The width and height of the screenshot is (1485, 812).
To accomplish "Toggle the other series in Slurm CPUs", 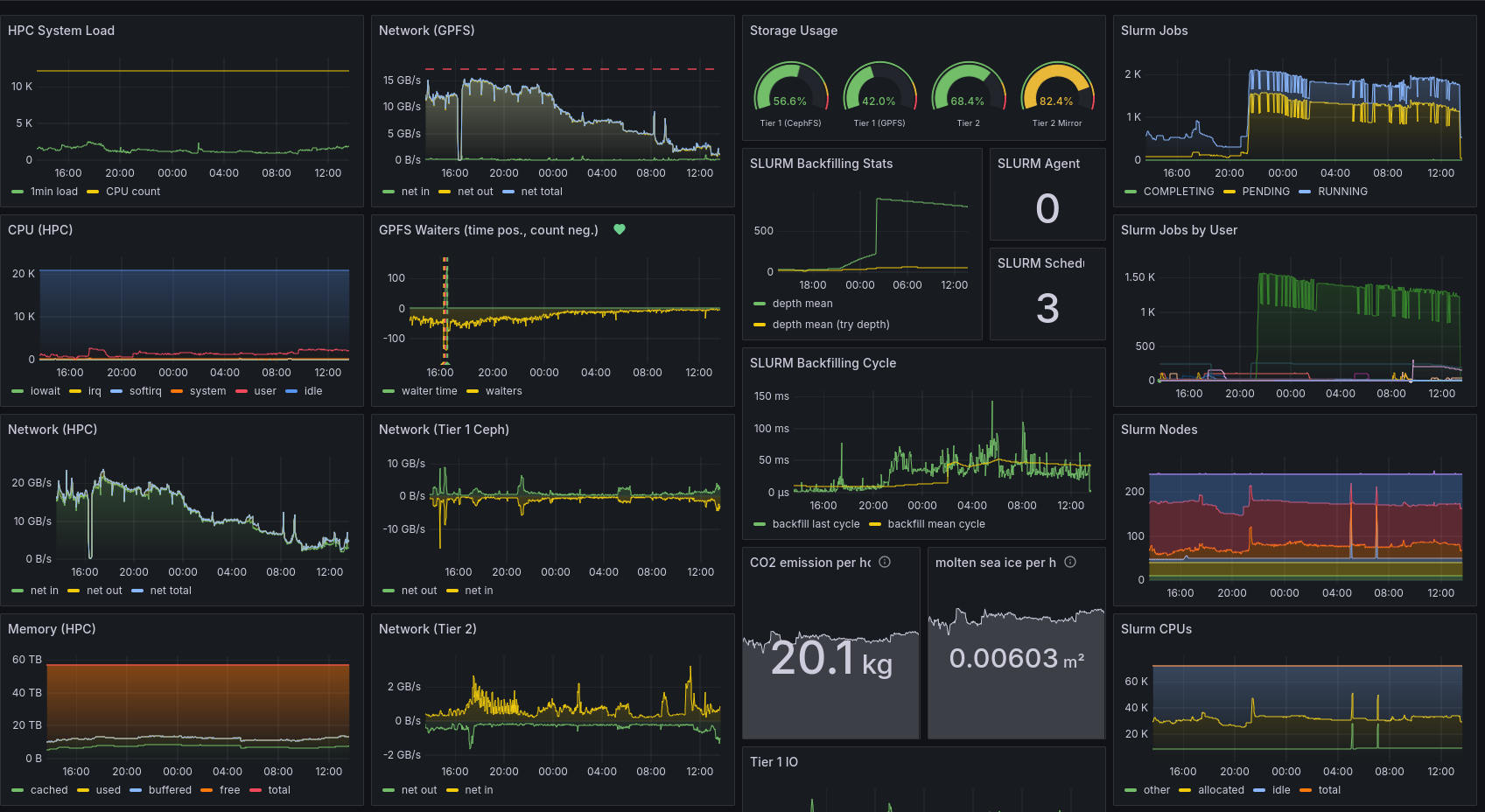I will pos(1157,790).
